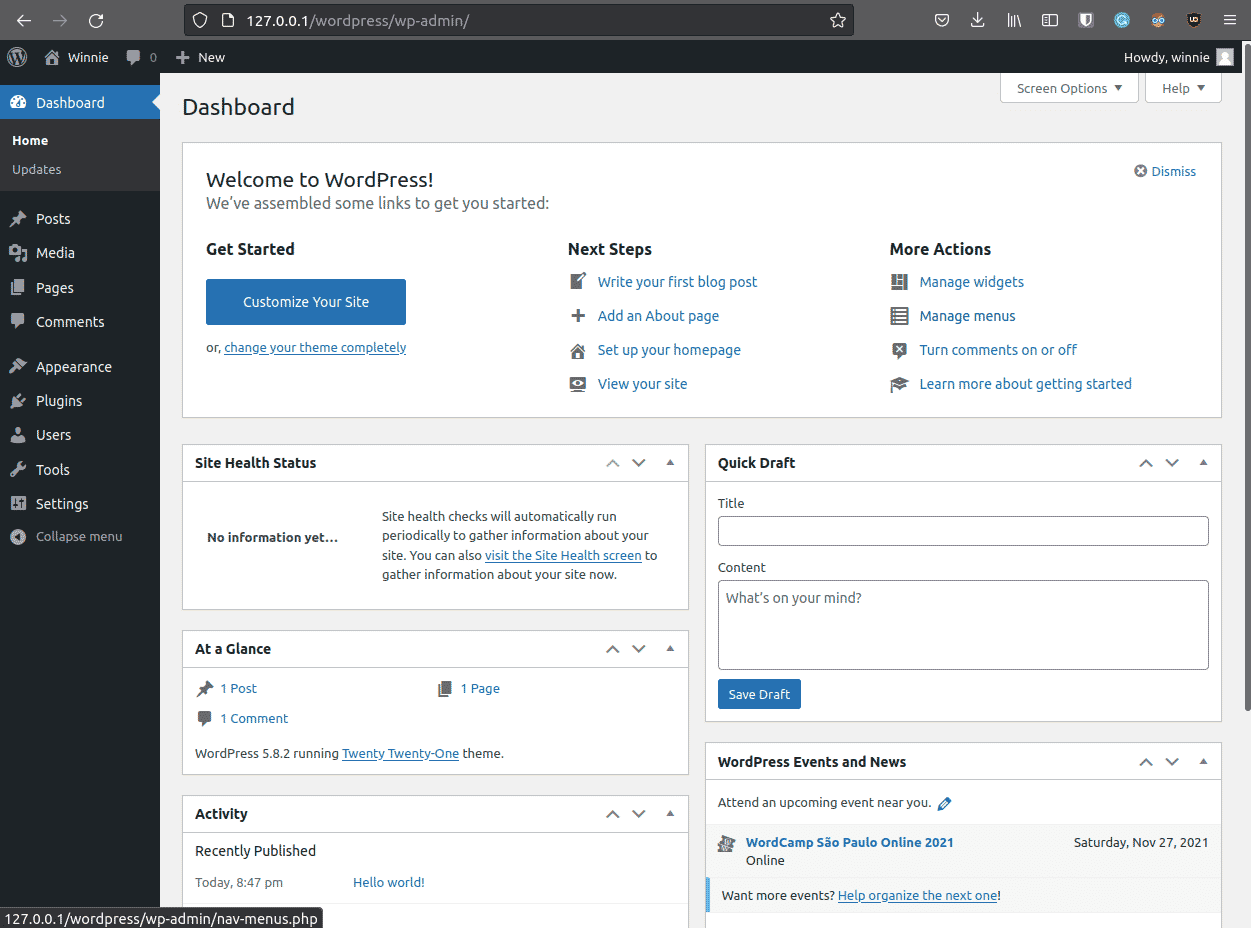Open the Twenty Twenty-One theme link

point(400,753)
